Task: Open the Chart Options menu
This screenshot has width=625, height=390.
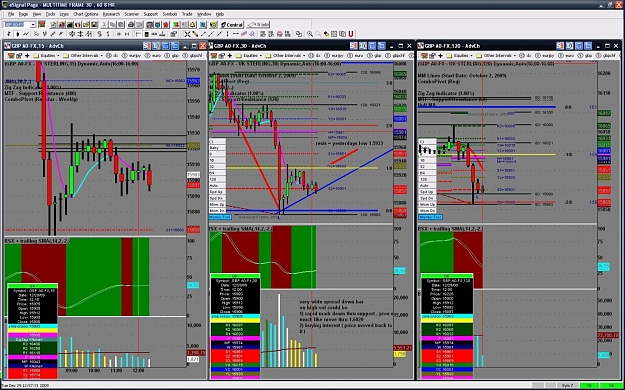Action: pyautogui.click(x=85, y=14)
